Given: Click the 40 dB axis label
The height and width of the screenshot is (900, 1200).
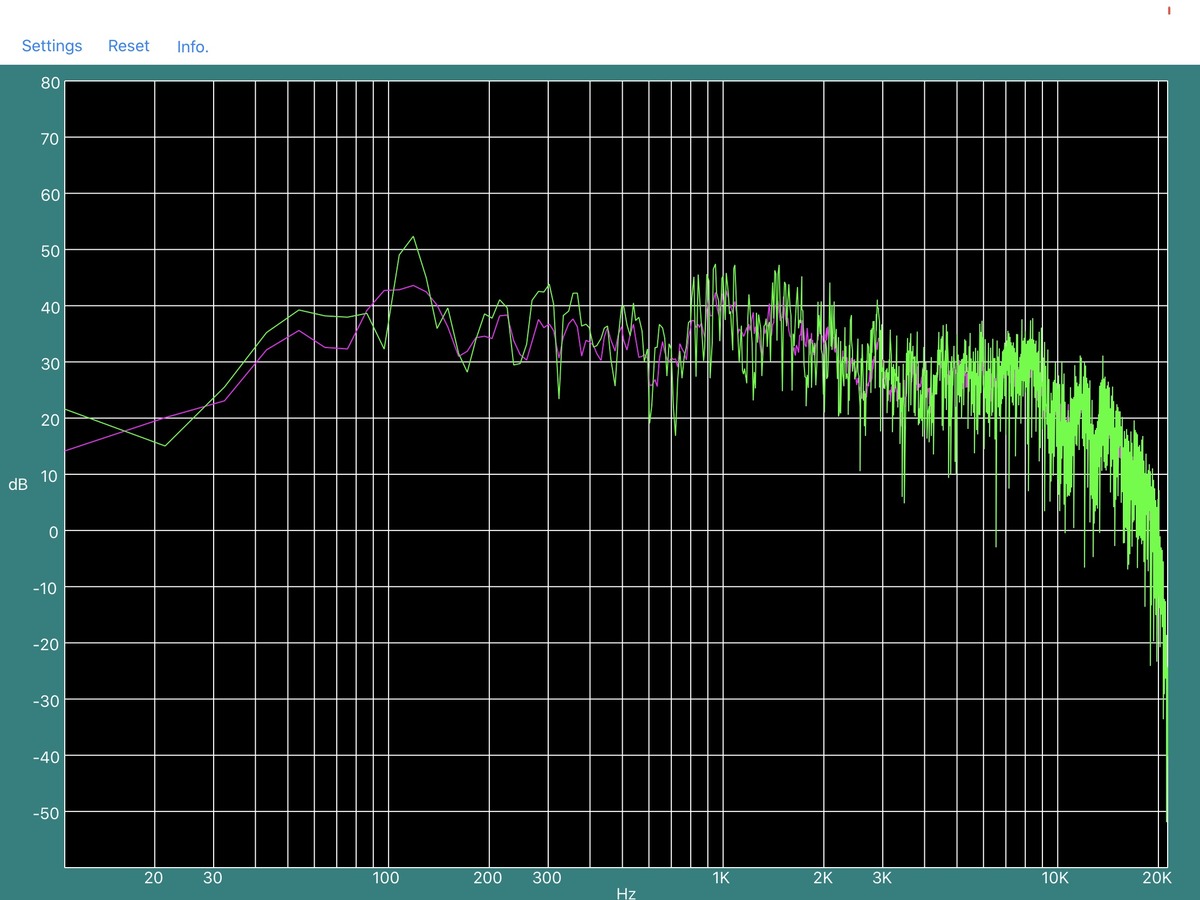Looking at the screenshot, I should point(50,306).
